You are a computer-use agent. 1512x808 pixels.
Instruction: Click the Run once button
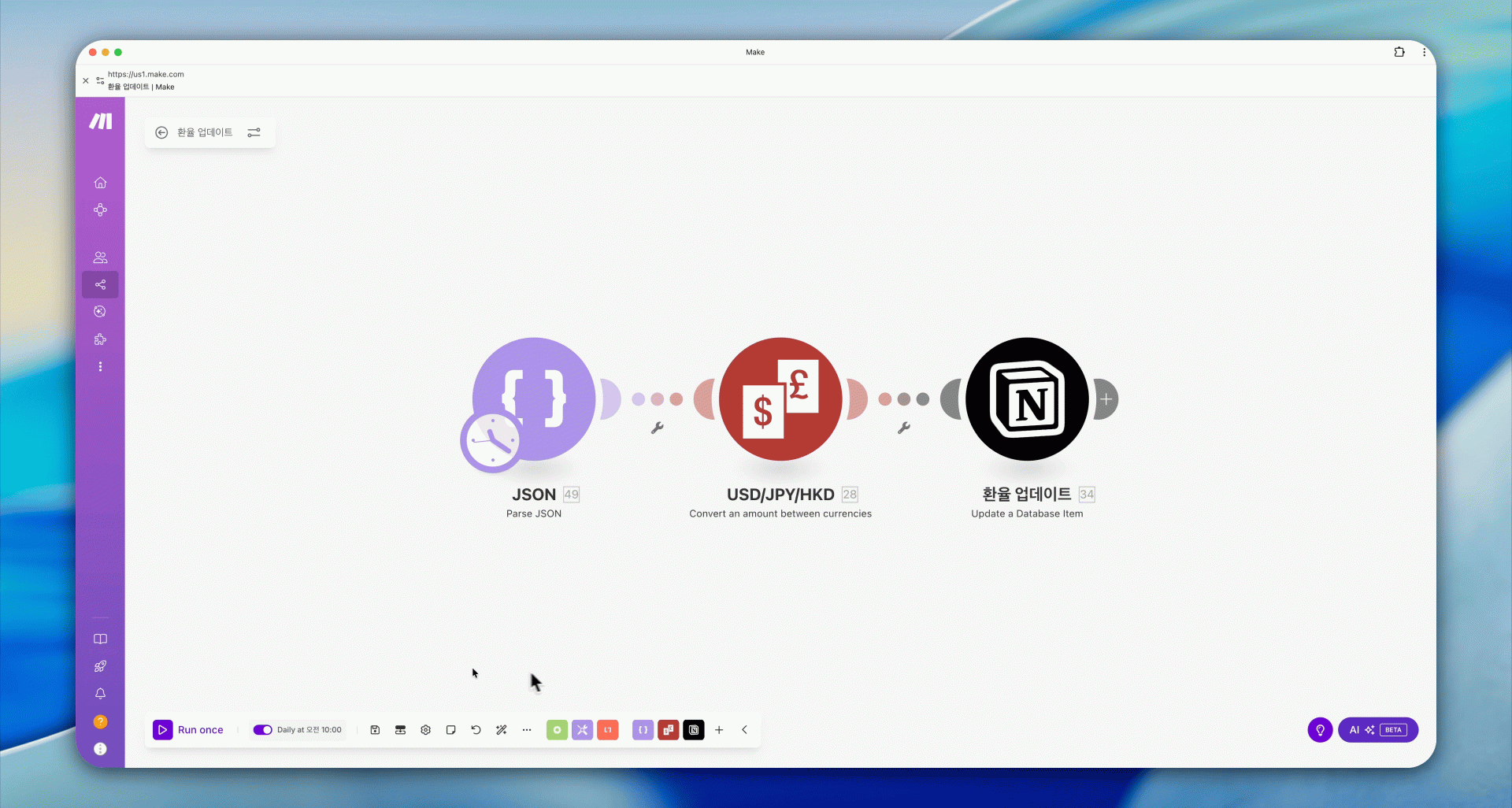pos(189,730)
